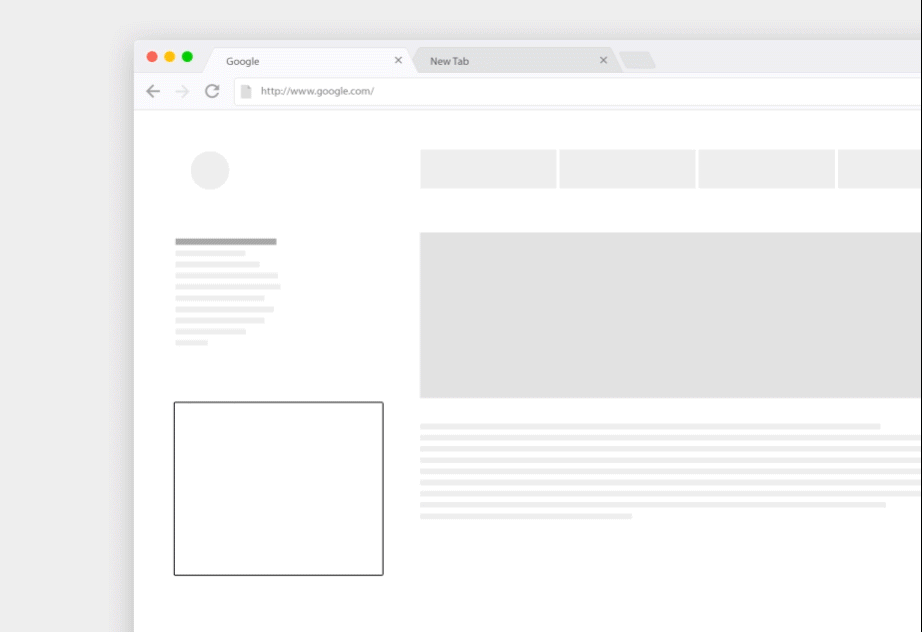The image size is (922, 632).
Task: Click the yellow minimize traffic-light control
Action: tap(169, 58)
